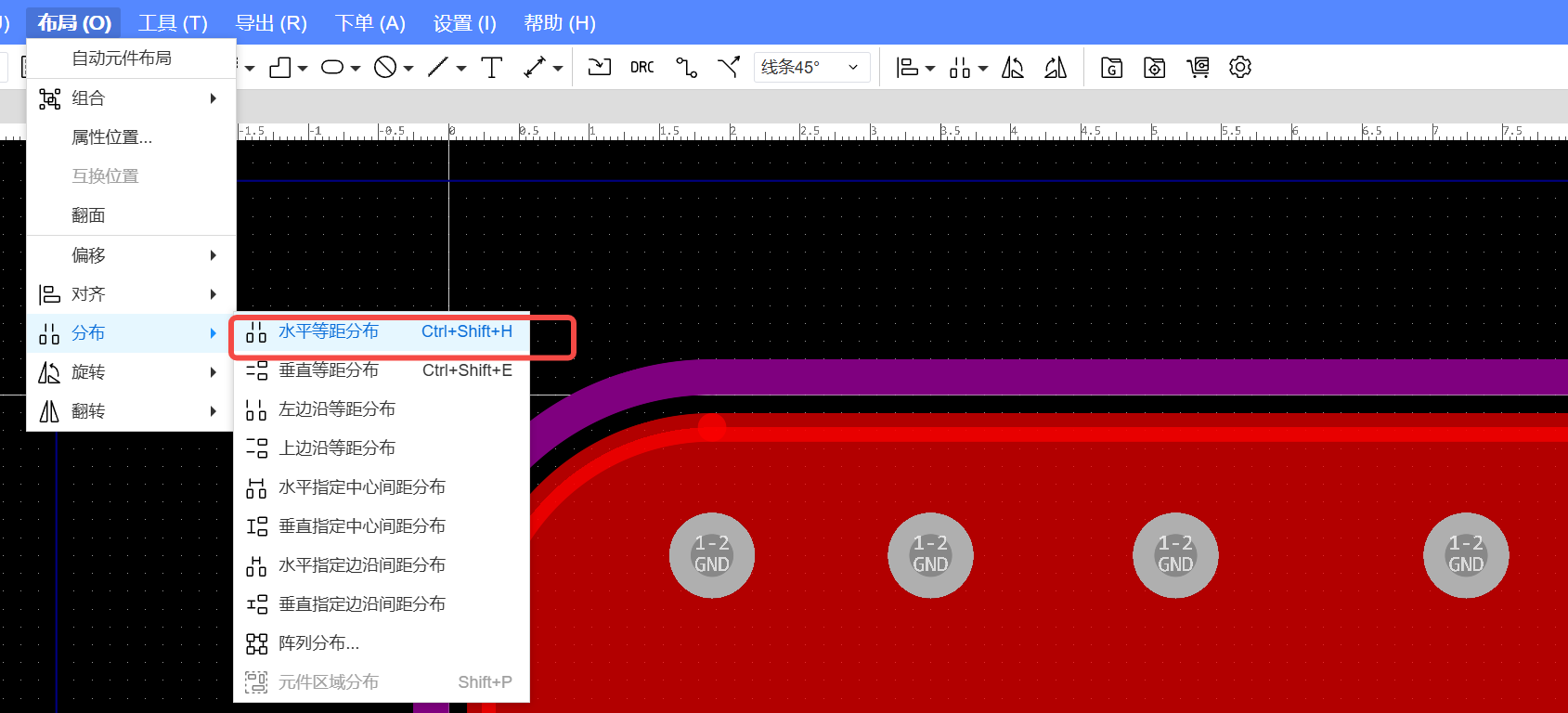This screenshot has width=1568, height=713.
Task: Open the 帮助 (H) menu
Action: coord(560,22)
